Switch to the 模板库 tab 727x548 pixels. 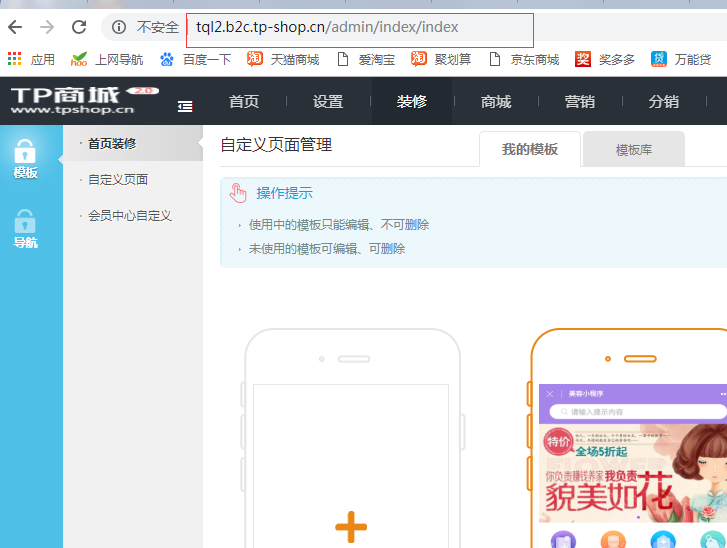pos(634,149)
